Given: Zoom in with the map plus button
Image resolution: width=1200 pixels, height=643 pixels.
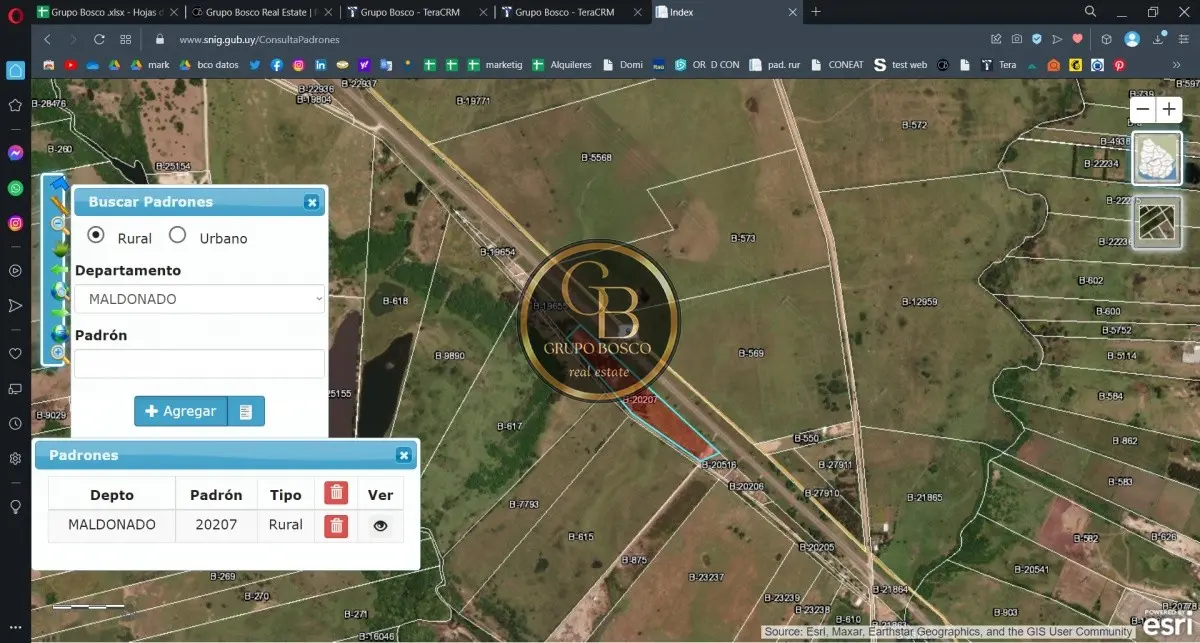Looking at the screenshot, I should (x=1168, y=110).
